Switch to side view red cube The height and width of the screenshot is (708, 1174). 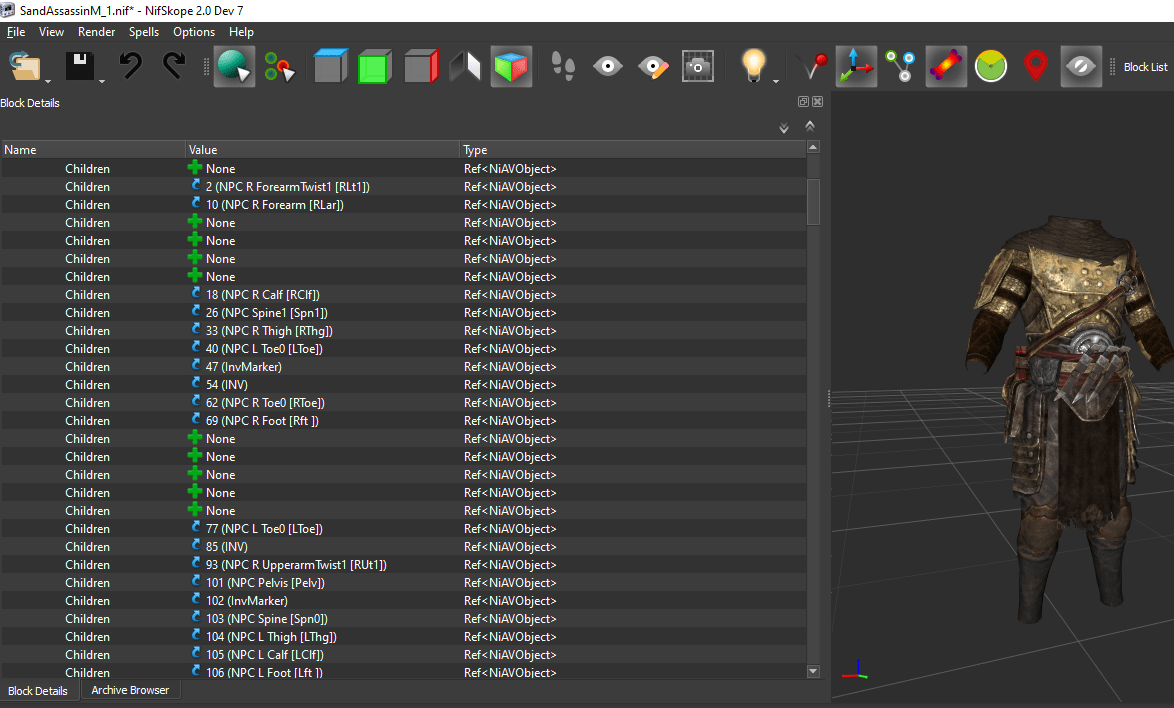421,67
